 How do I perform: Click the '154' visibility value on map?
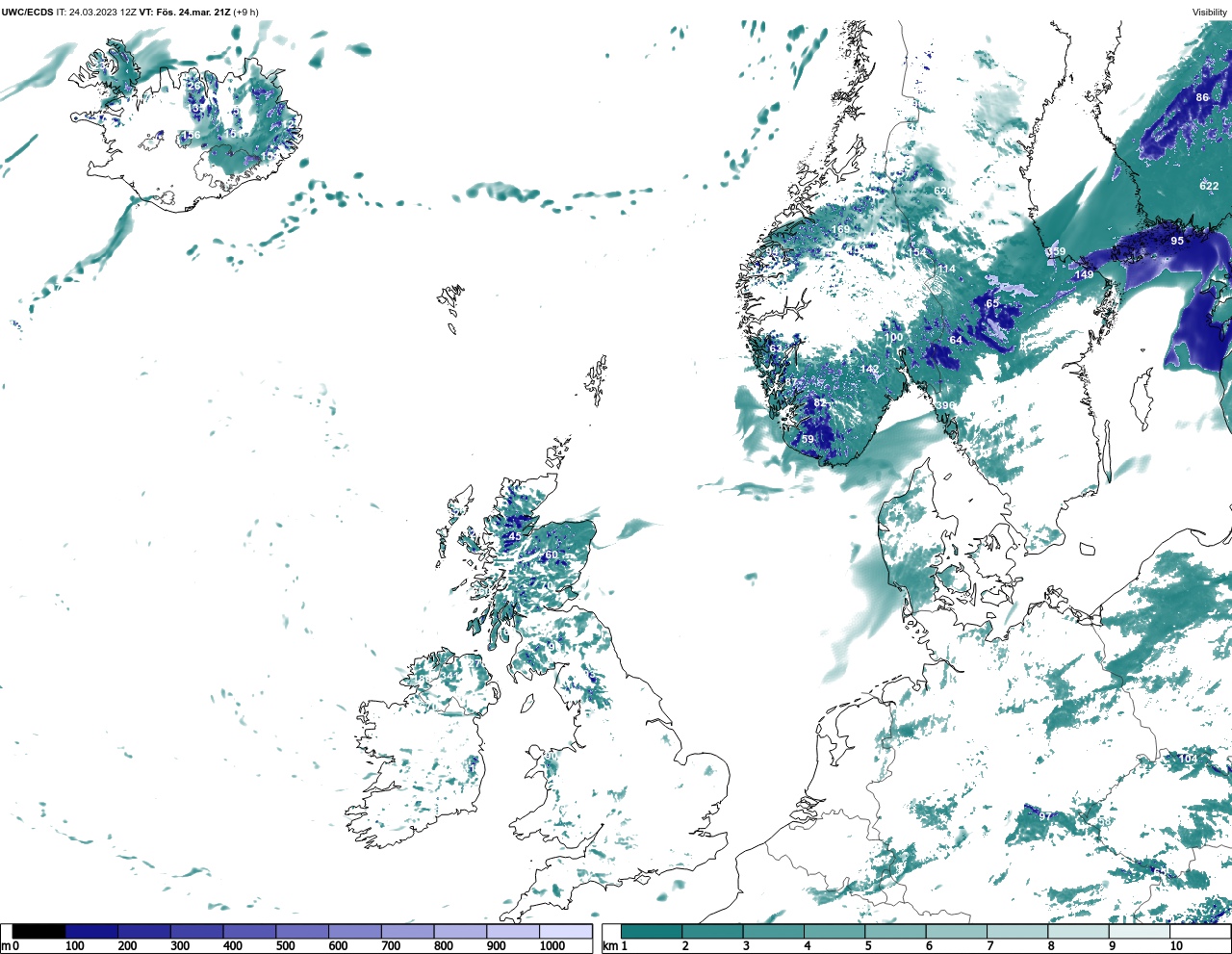click(917, 253)
